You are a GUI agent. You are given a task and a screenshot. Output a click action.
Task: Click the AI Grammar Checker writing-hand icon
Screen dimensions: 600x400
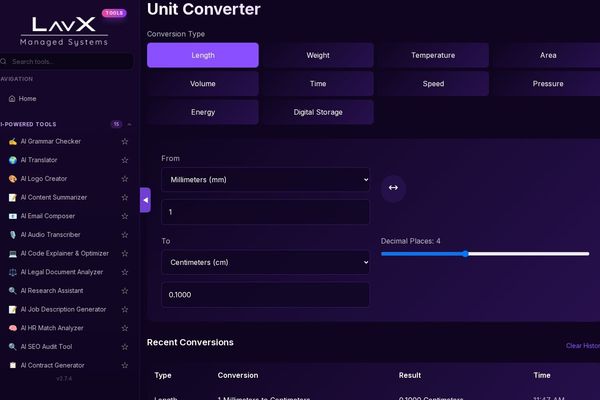click(x=13, y=142)
